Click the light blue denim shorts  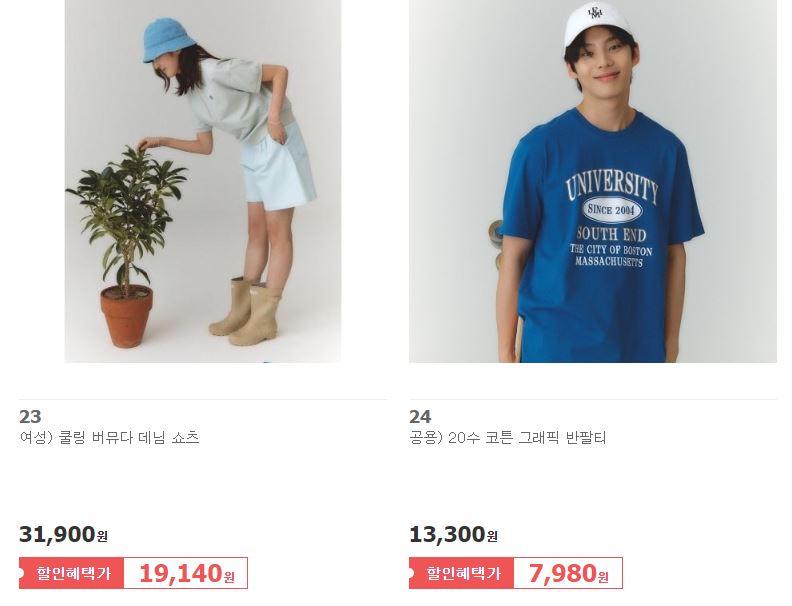[277, 169]
